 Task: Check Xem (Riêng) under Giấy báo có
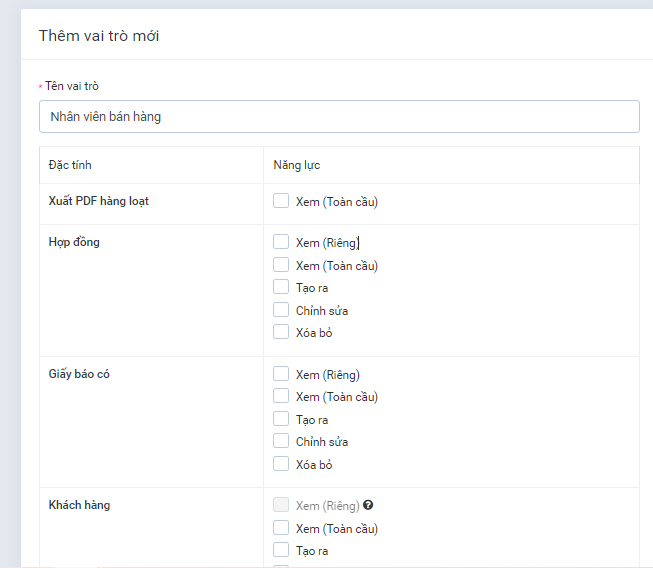coord(281,375)
